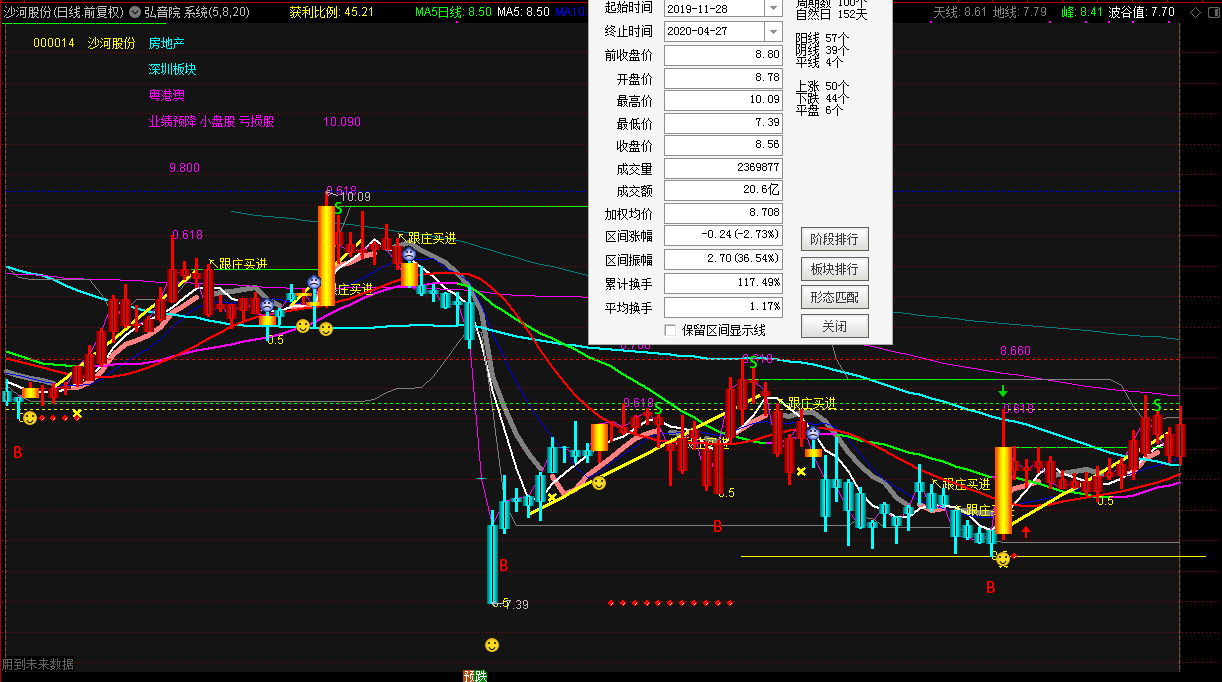Click the 预跌 label at the chart bottom

(474, 675)
